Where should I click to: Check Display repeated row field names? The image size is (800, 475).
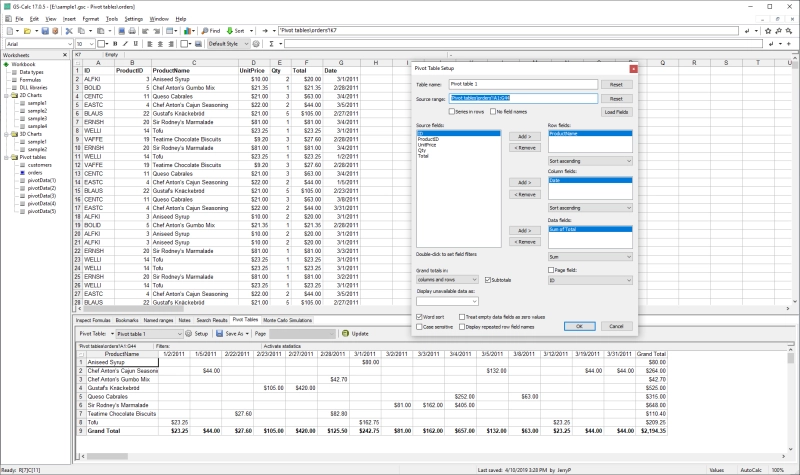pyautogui.click(x=462, y=327)
